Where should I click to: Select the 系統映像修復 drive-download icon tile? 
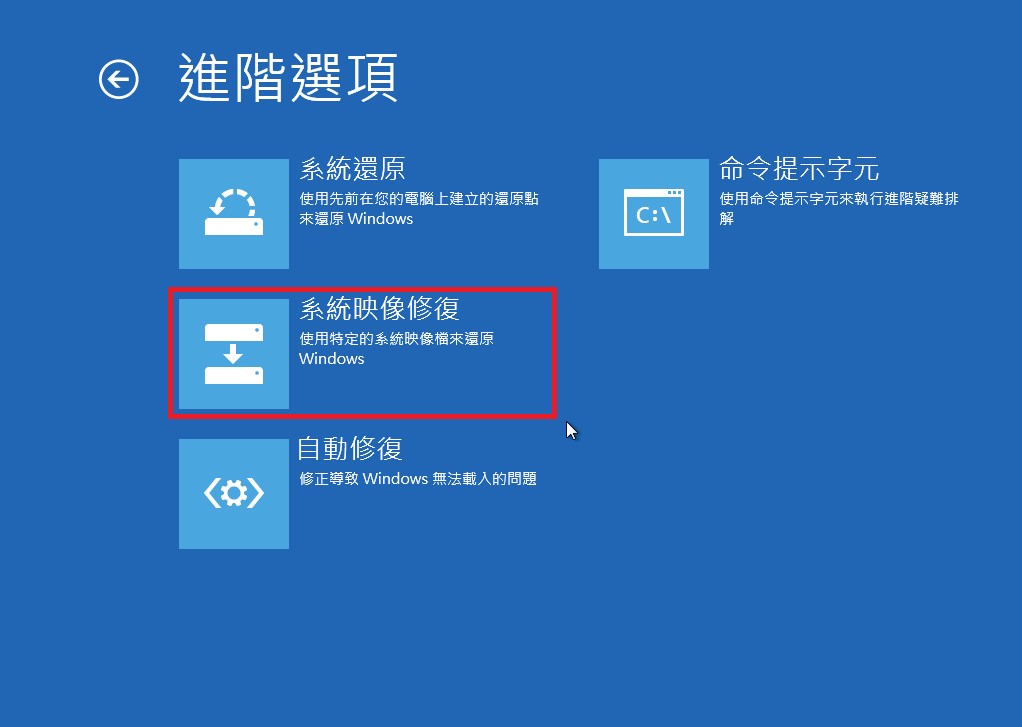[x=234, y=354]
